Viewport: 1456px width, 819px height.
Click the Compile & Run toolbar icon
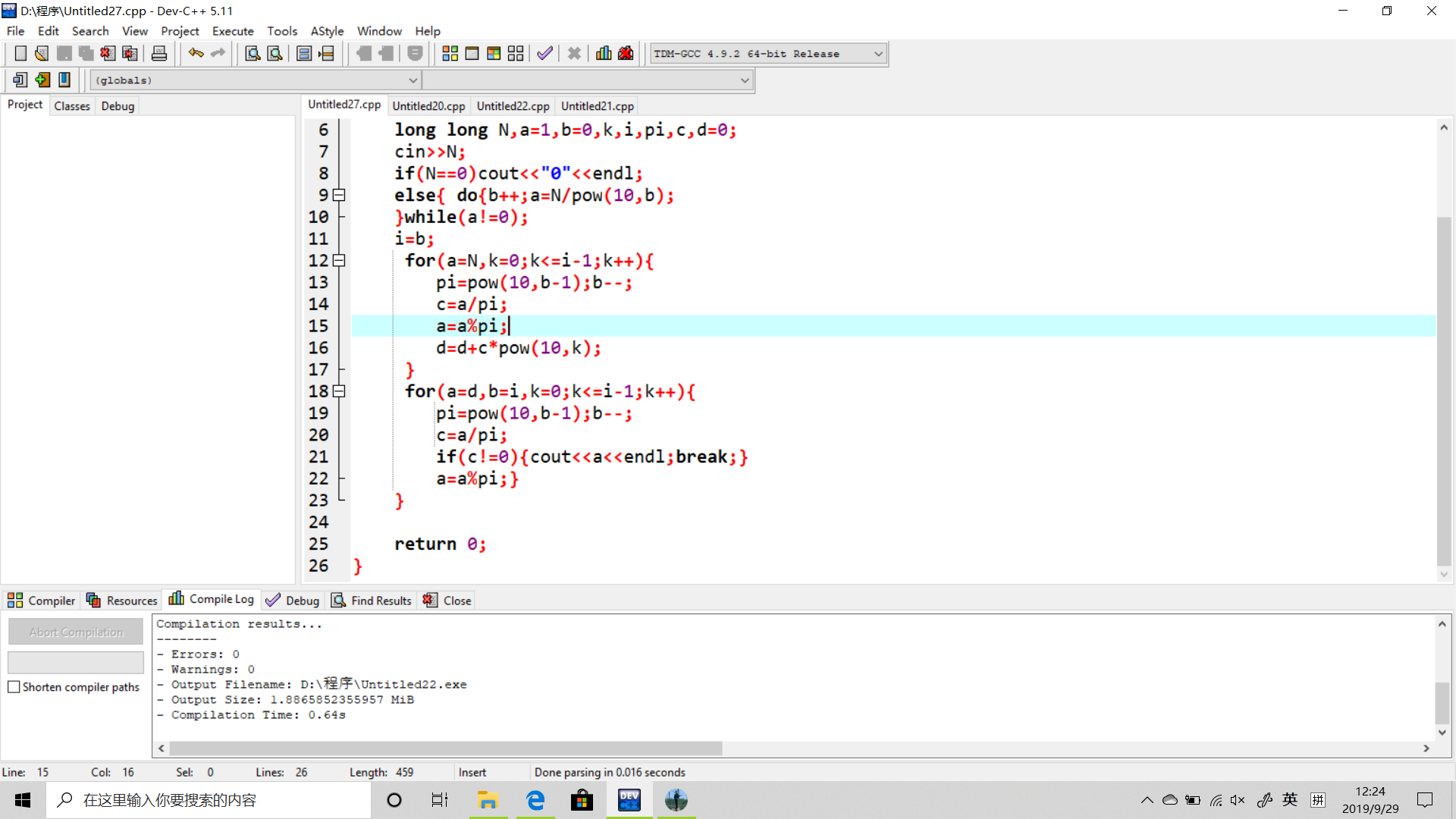click(494, 54)
